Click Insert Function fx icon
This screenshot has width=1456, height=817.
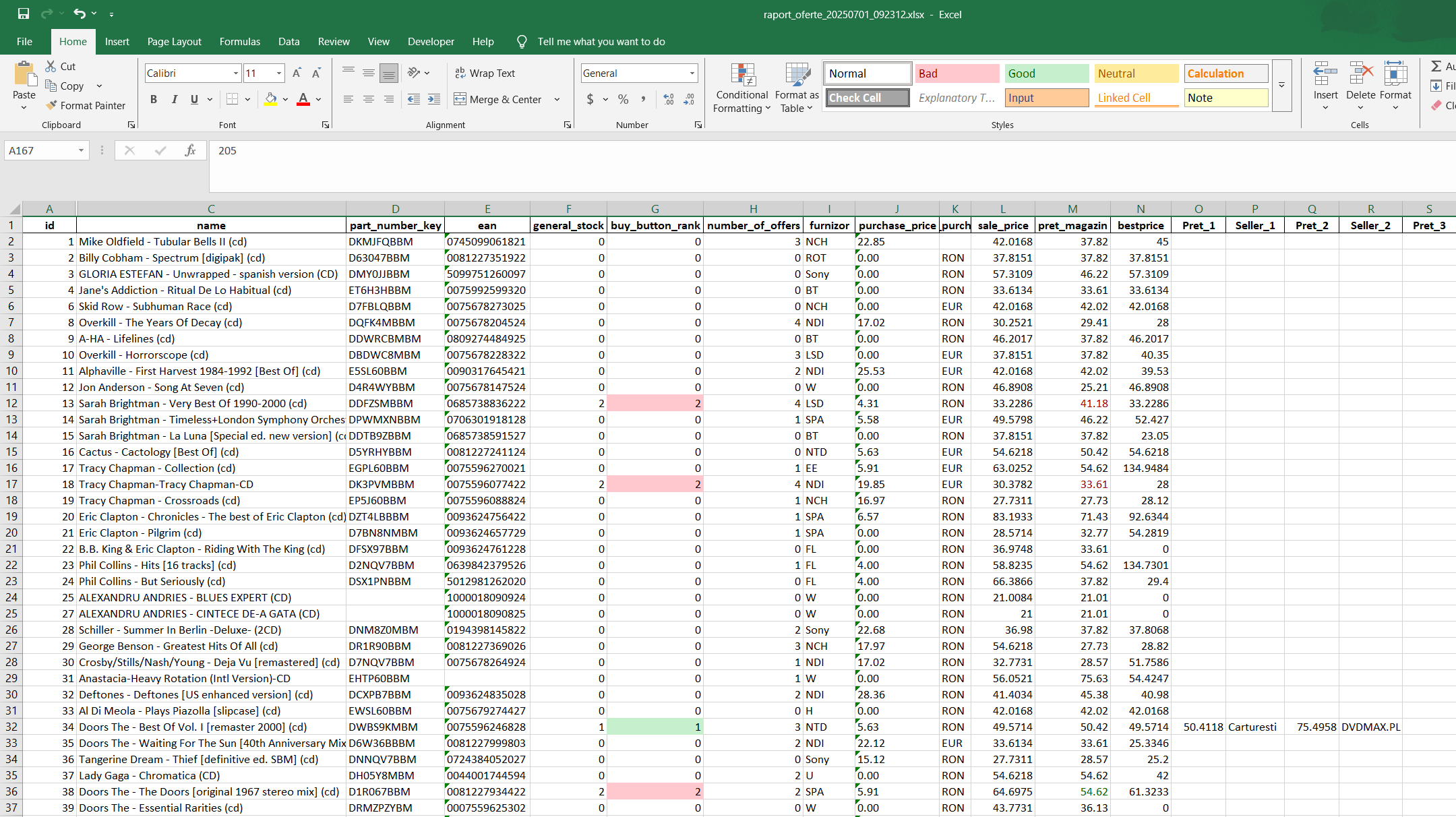(x=190, y=150)
